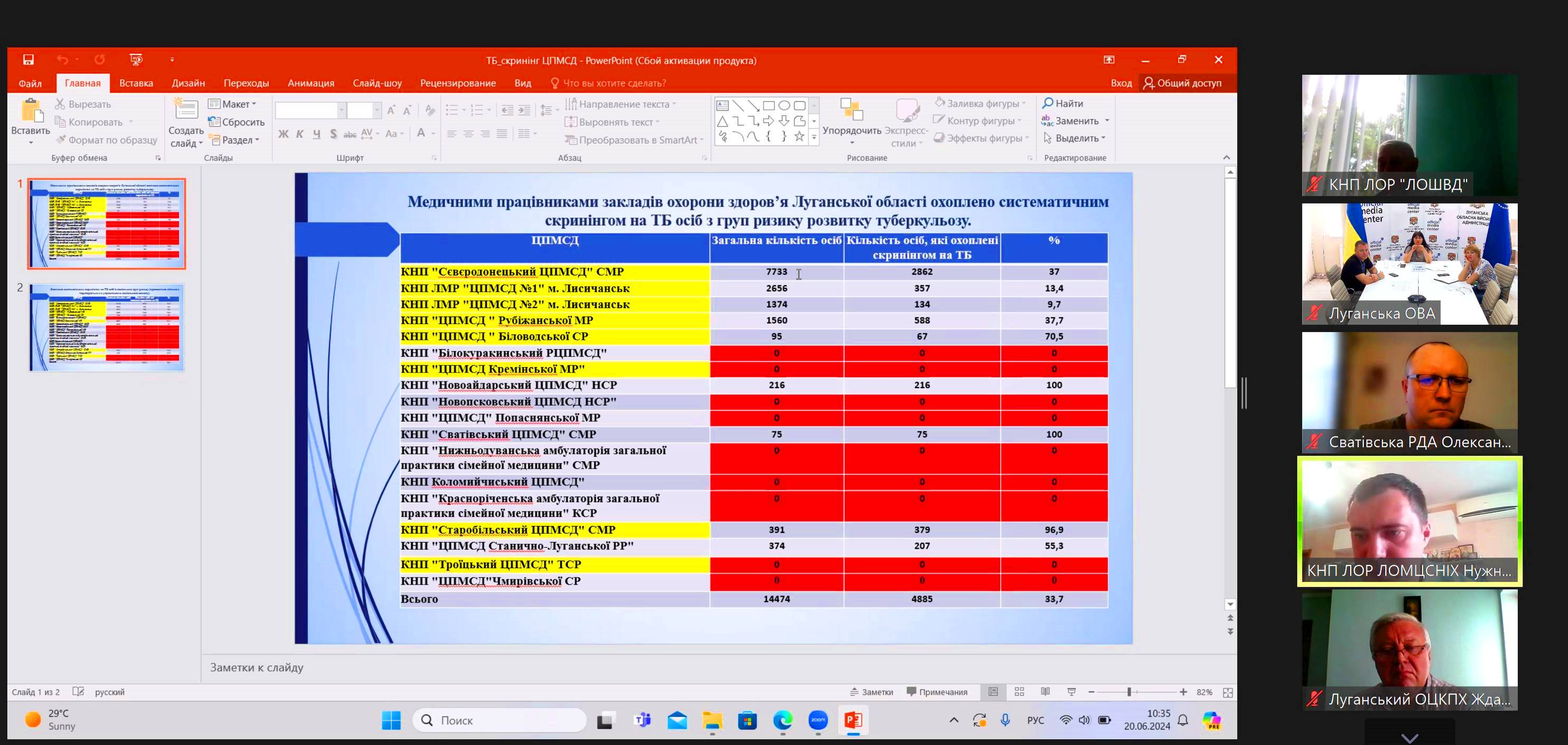The image size is (1568, 745).
Task: Click Создать слайд new slide icon
Action: (186, 108)
